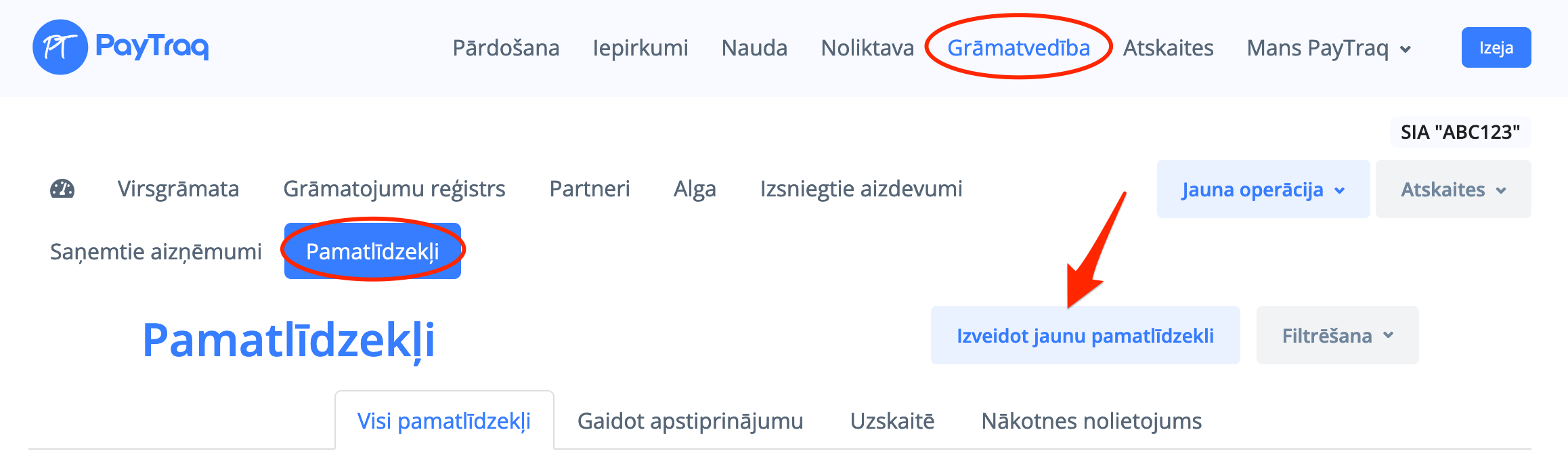The width and height of the screenshot is (1568, 470).
Task: Open the Noliktava section
Action: coord(867,48)
